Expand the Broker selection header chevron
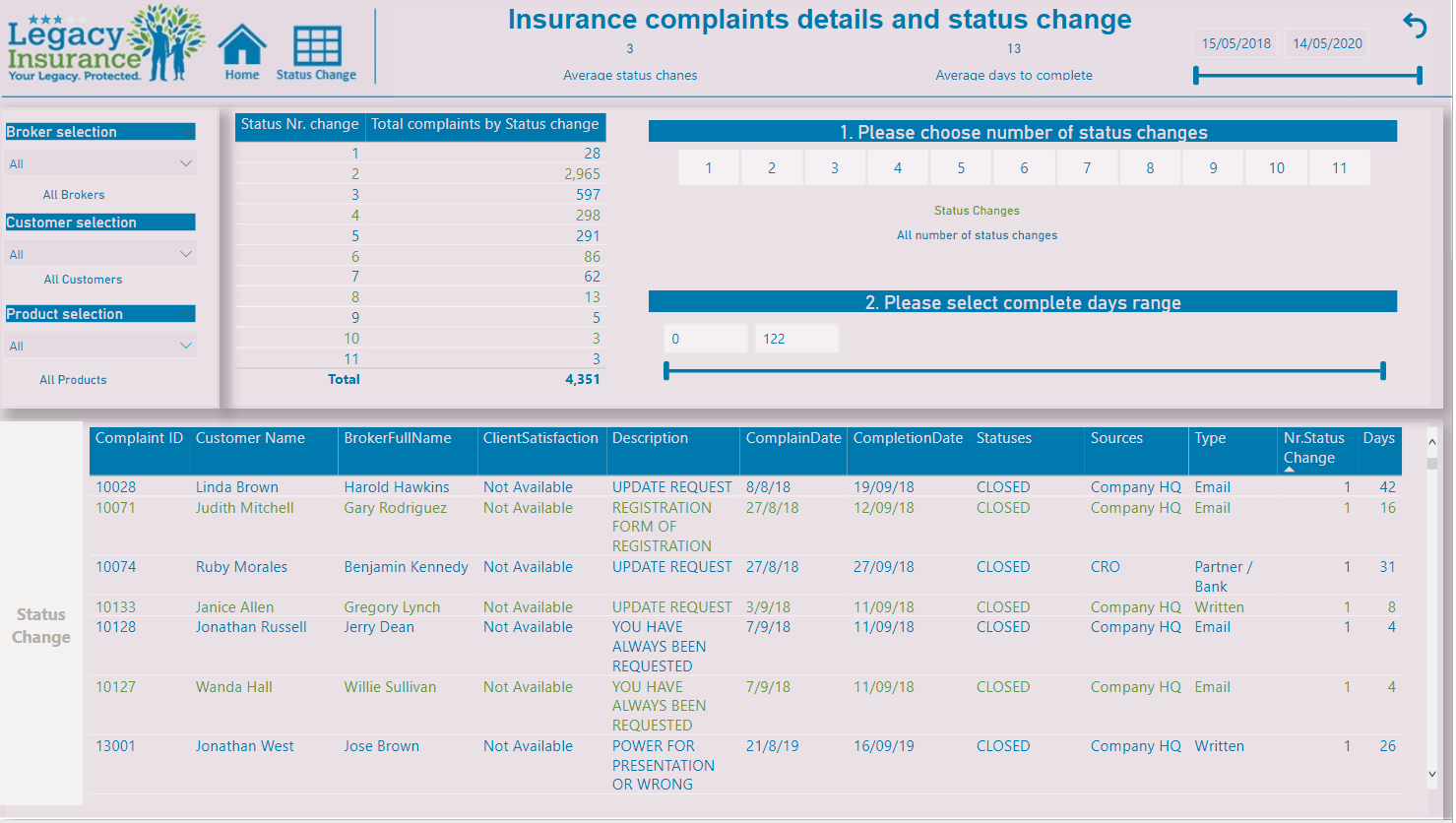The image size is (1456, 823). pyautogui.click(x=188, y=132)
